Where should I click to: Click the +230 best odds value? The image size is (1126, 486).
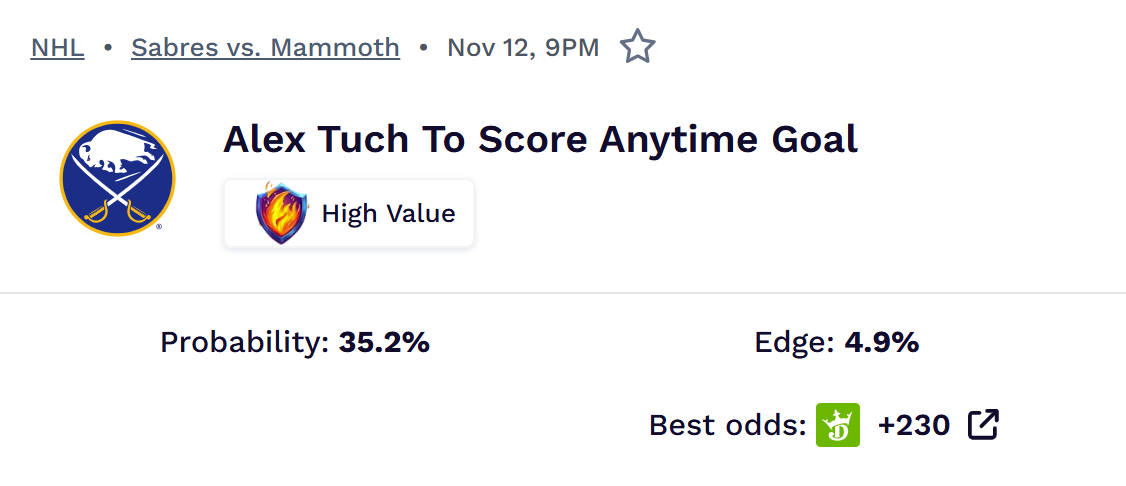913,425
